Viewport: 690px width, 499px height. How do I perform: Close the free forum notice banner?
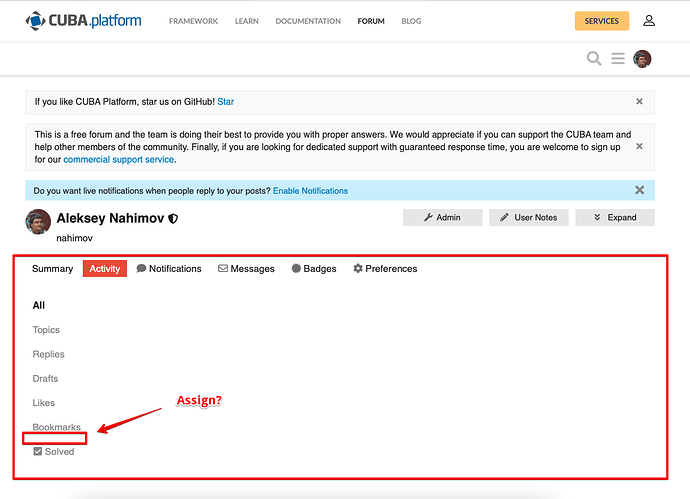click(639, 146)
